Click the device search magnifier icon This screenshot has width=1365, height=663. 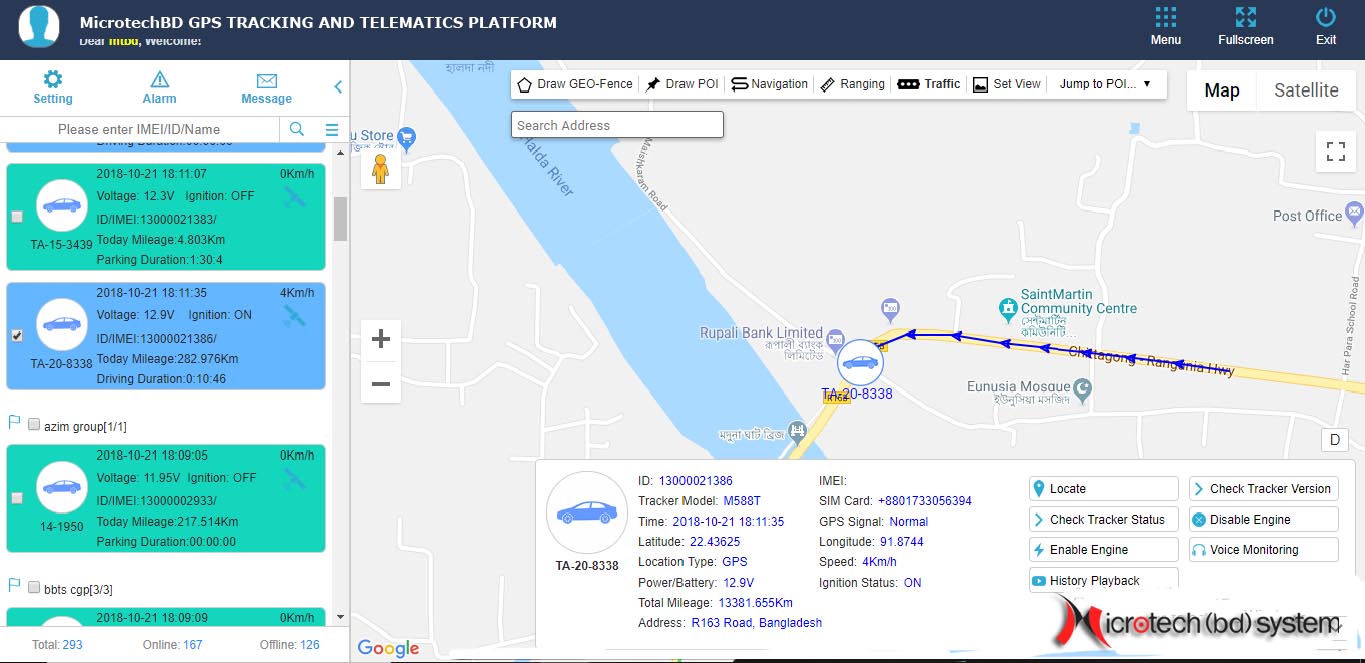click(297, 129)
